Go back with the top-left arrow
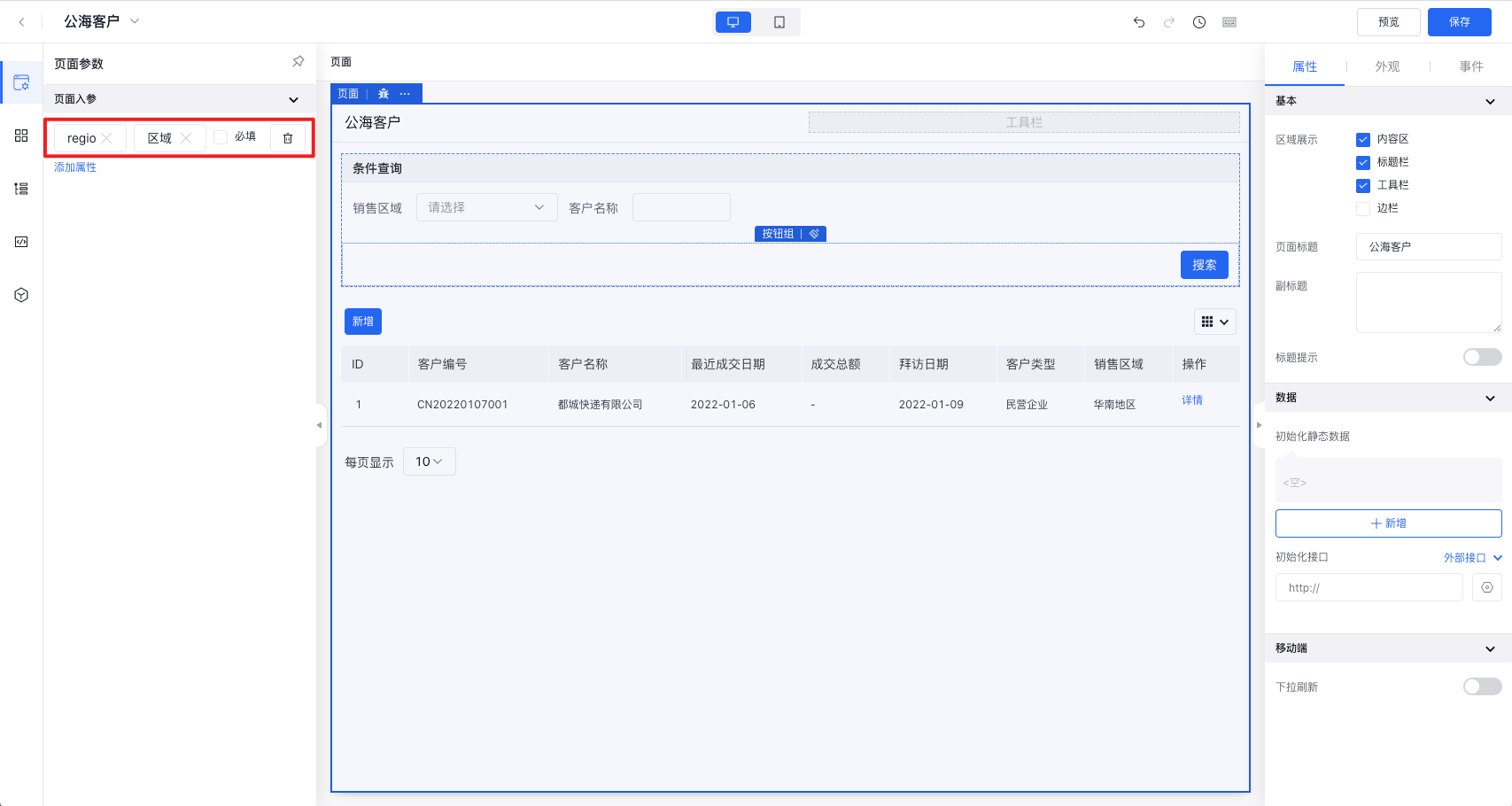 [x=21, y=22]
